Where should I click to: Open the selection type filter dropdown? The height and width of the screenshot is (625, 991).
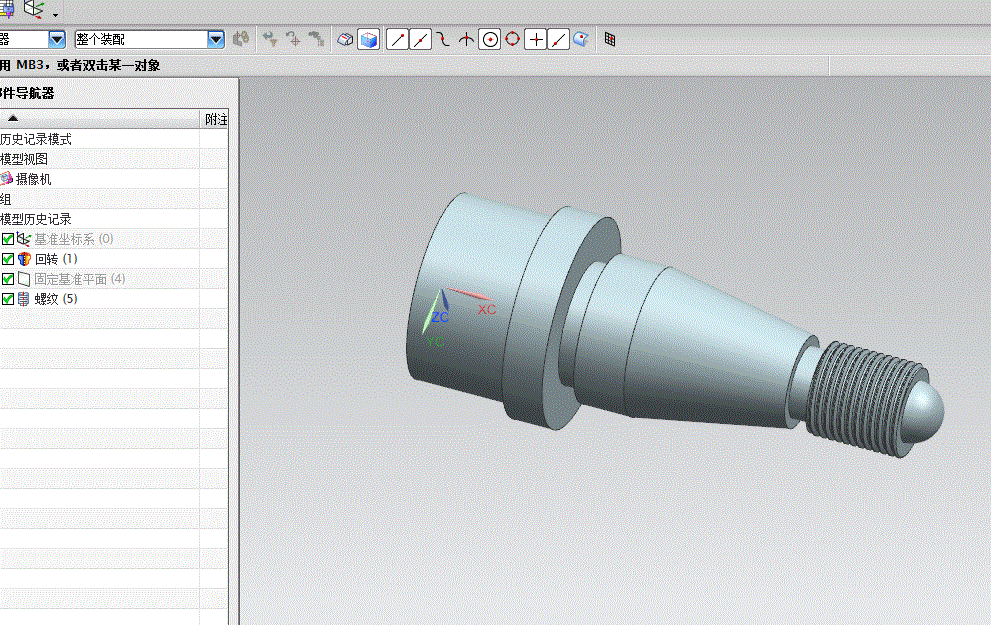point(57,39)
